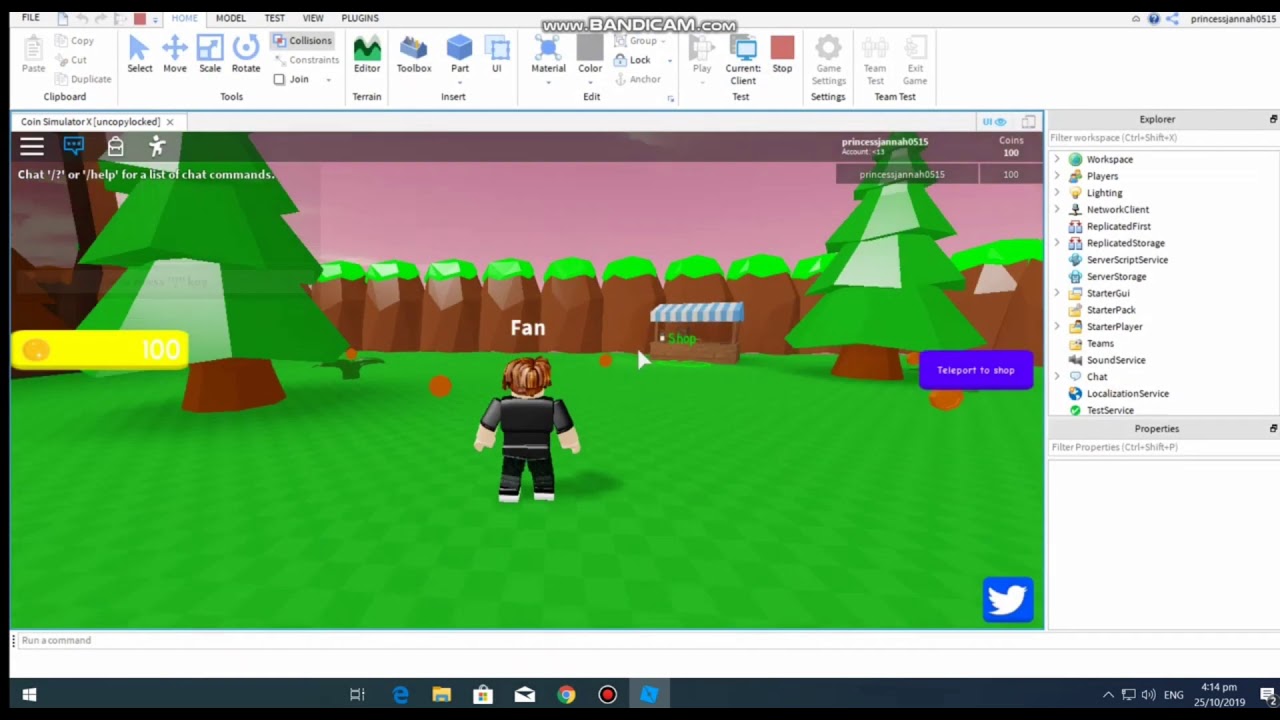The image size is (1280, 720).
Task: Activate the Move tool
Action: (x=175, y=55)
